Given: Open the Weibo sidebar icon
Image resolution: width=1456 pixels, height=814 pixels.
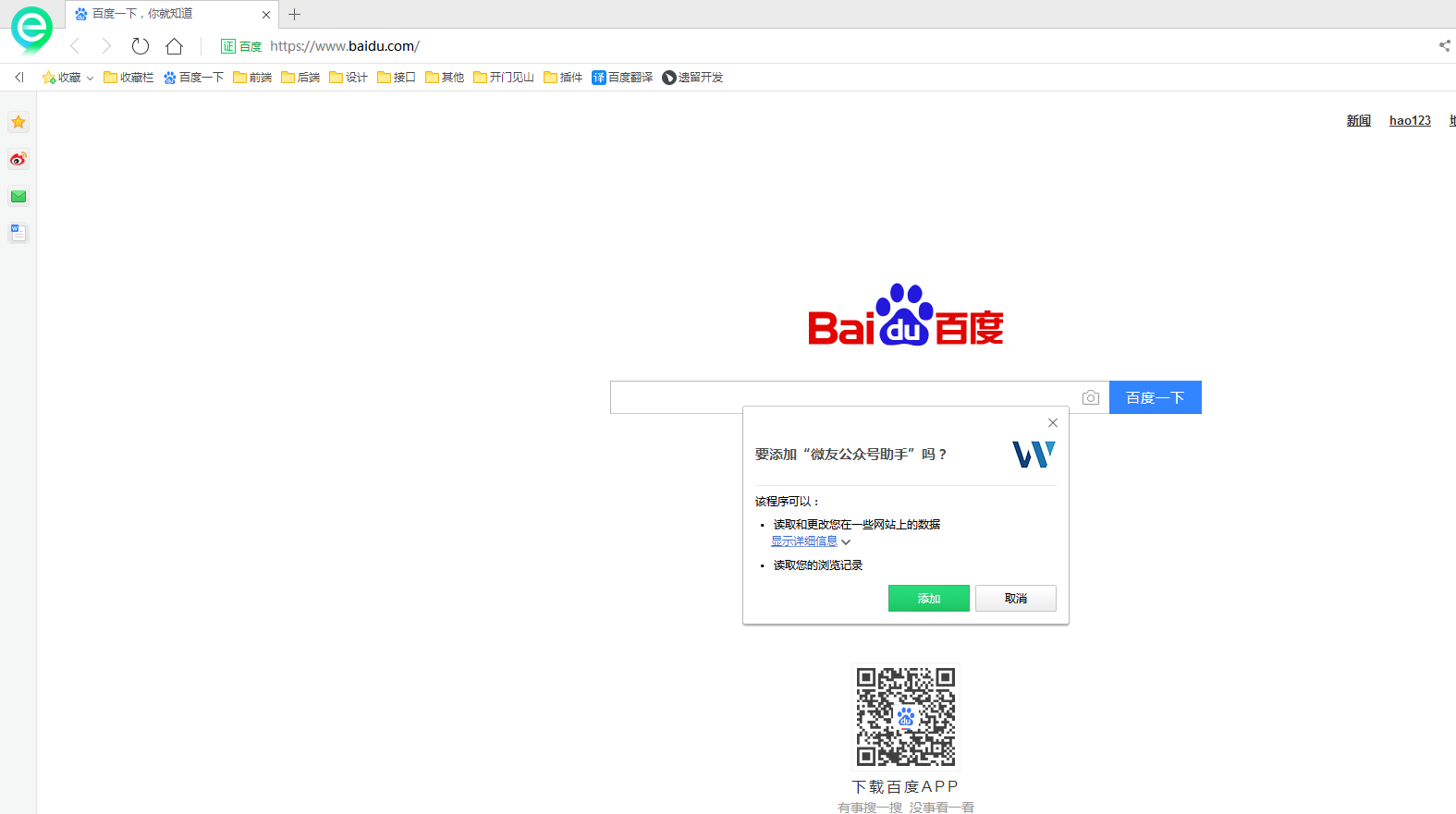Looking at the screenshot, I should pos(18,159).
